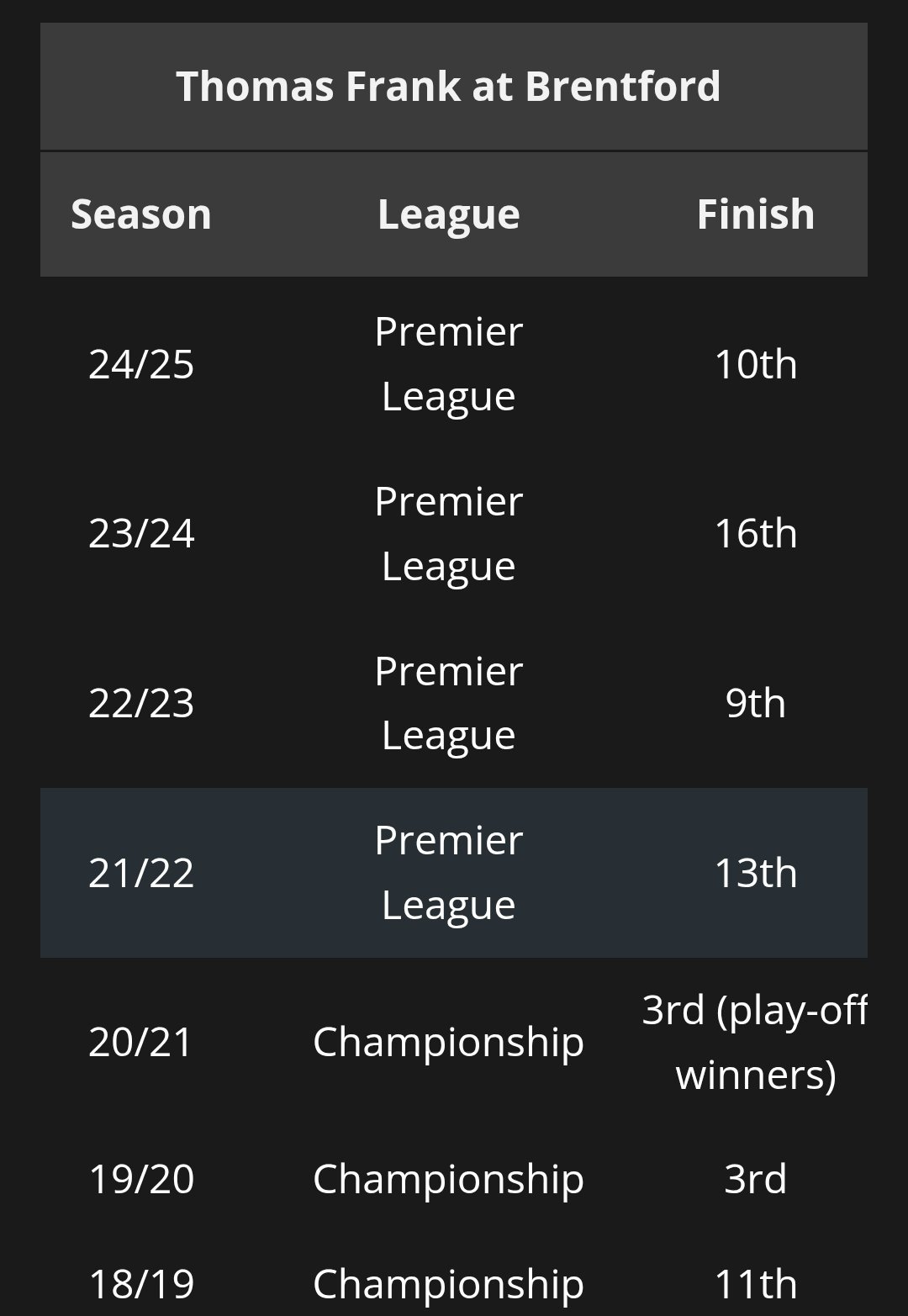Click the '3rd (play-off winners)' finish cell

click(755, 1042)
